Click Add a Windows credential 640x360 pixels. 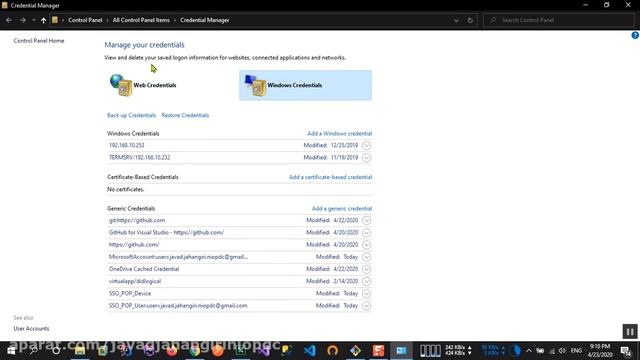point(339,133)
